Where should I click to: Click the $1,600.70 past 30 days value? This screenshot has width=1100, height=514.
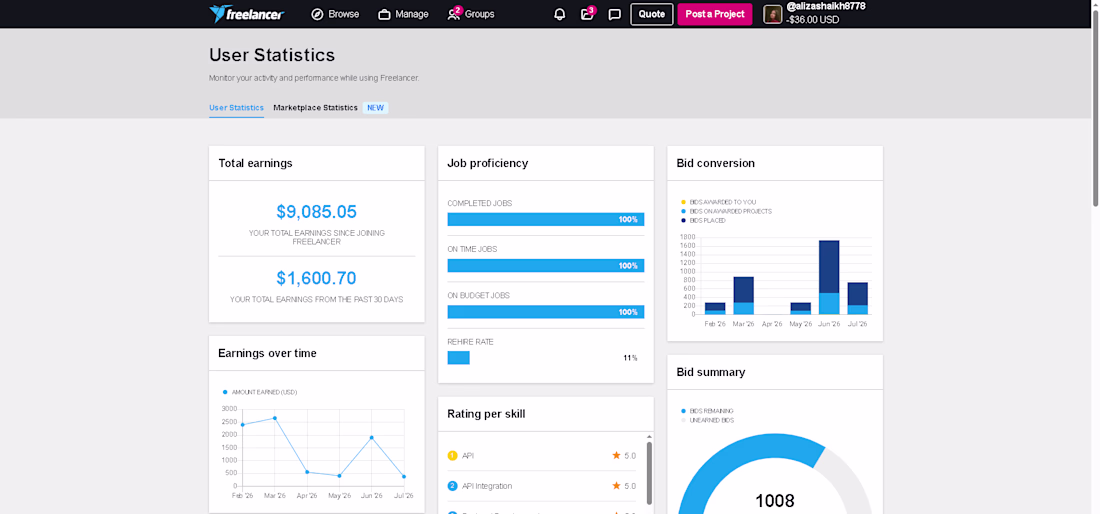[316, 278]
